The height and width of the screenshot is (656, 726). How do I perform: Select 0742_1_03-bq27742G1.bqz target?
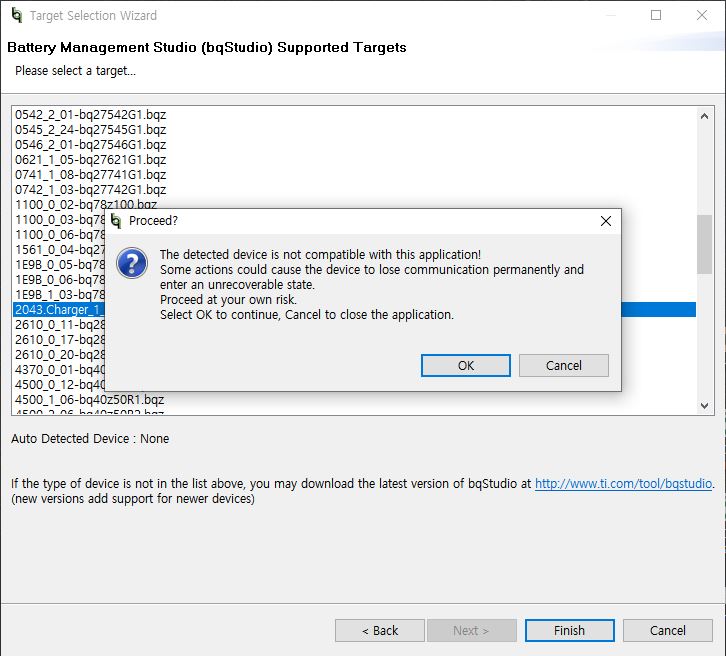click(90, 190)
